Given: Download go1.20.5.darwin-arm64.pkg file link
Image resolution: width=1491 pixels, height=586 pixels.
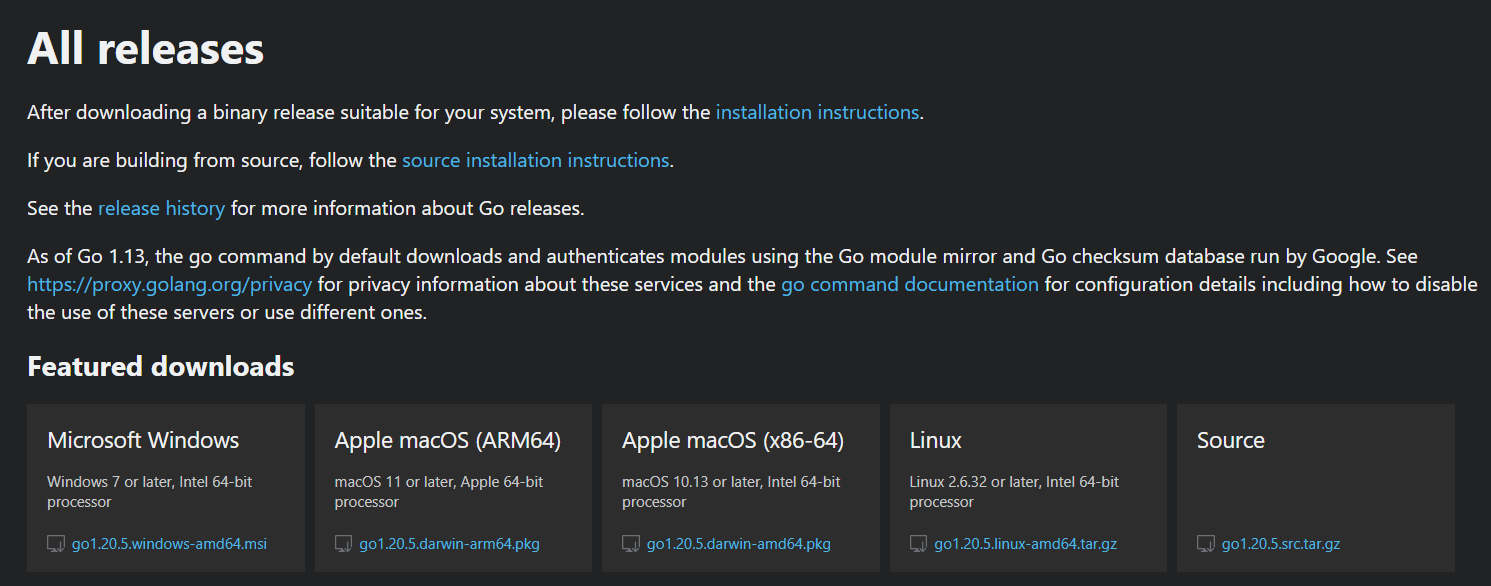Looking at the screenshot, I should click(449, 544).
